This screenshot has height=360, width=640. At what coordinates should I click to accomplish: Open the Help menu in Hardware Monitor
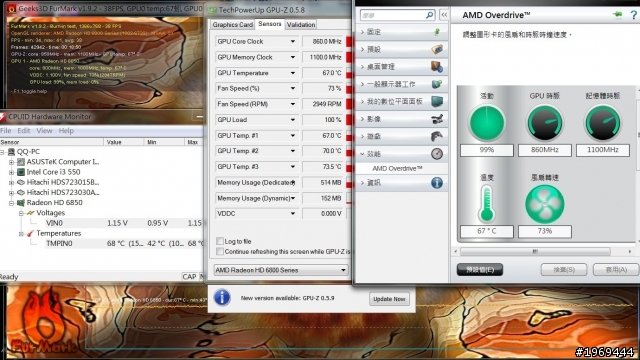[66, 131]
